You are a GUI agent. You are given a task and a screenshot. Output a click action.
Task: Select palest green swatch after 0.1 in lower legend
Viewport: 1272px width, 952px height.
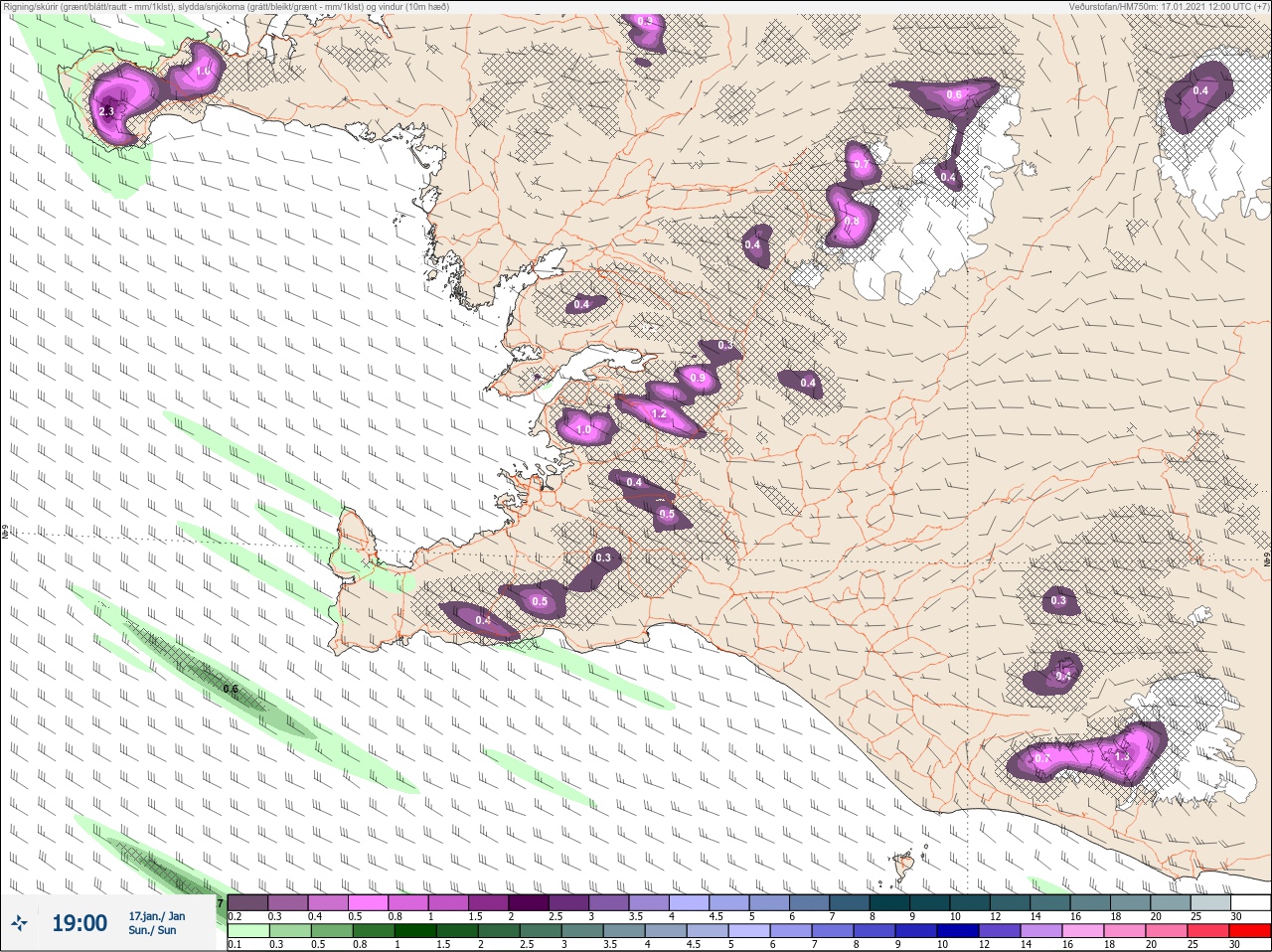click(248, 930)
